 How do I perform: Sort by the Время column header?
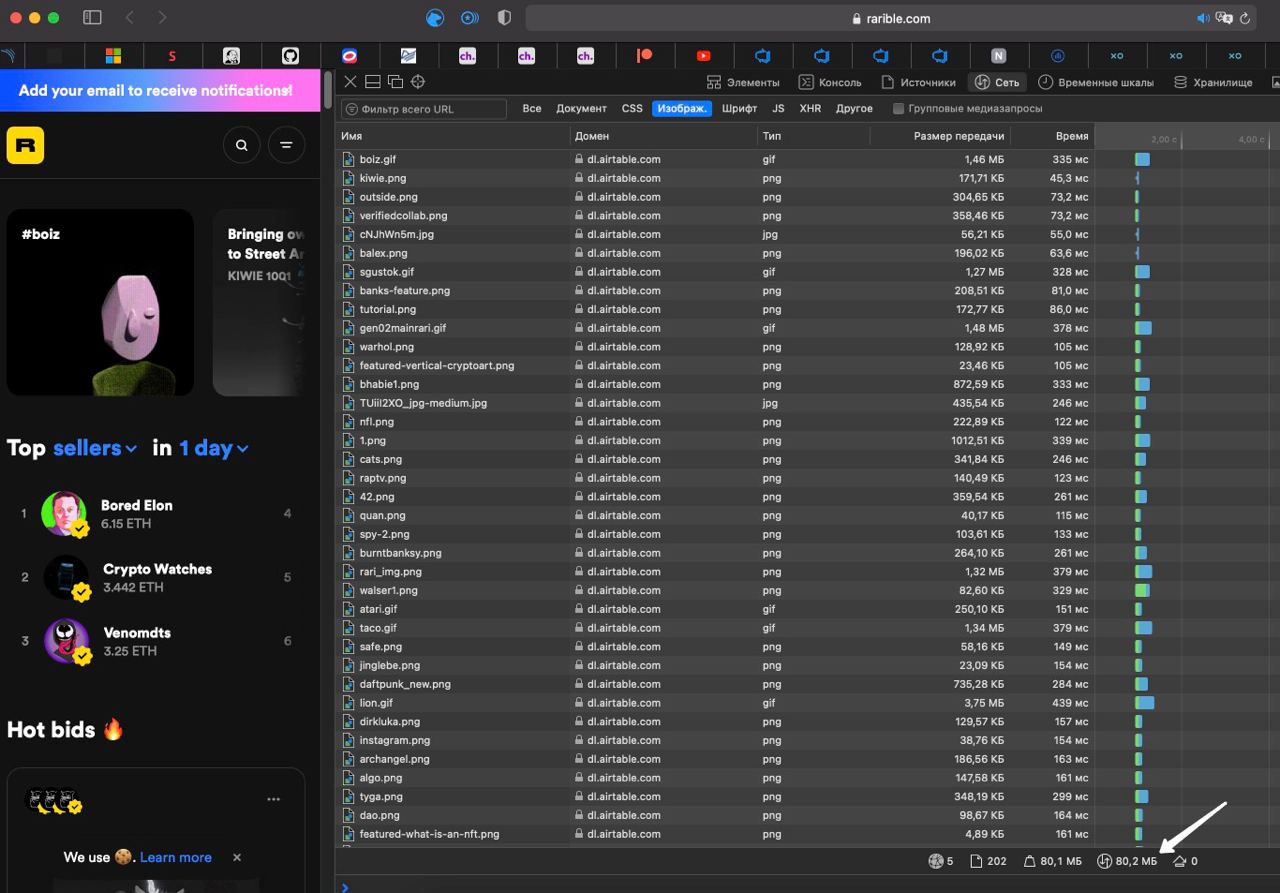click(1054, 136)
